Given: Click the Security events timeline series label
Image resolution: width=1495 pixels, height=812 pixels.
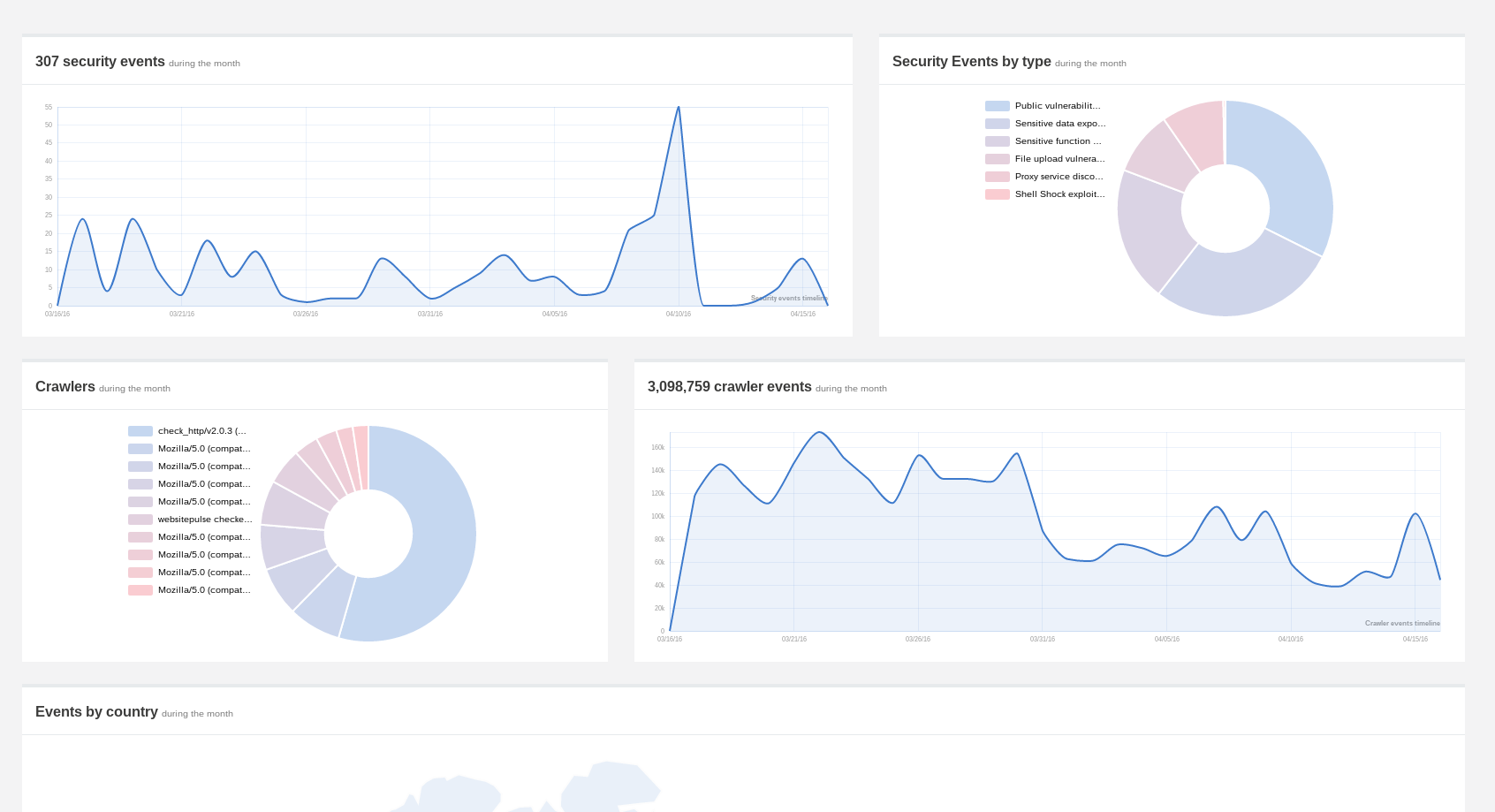Looking at the screenshot, I should 789,299.
